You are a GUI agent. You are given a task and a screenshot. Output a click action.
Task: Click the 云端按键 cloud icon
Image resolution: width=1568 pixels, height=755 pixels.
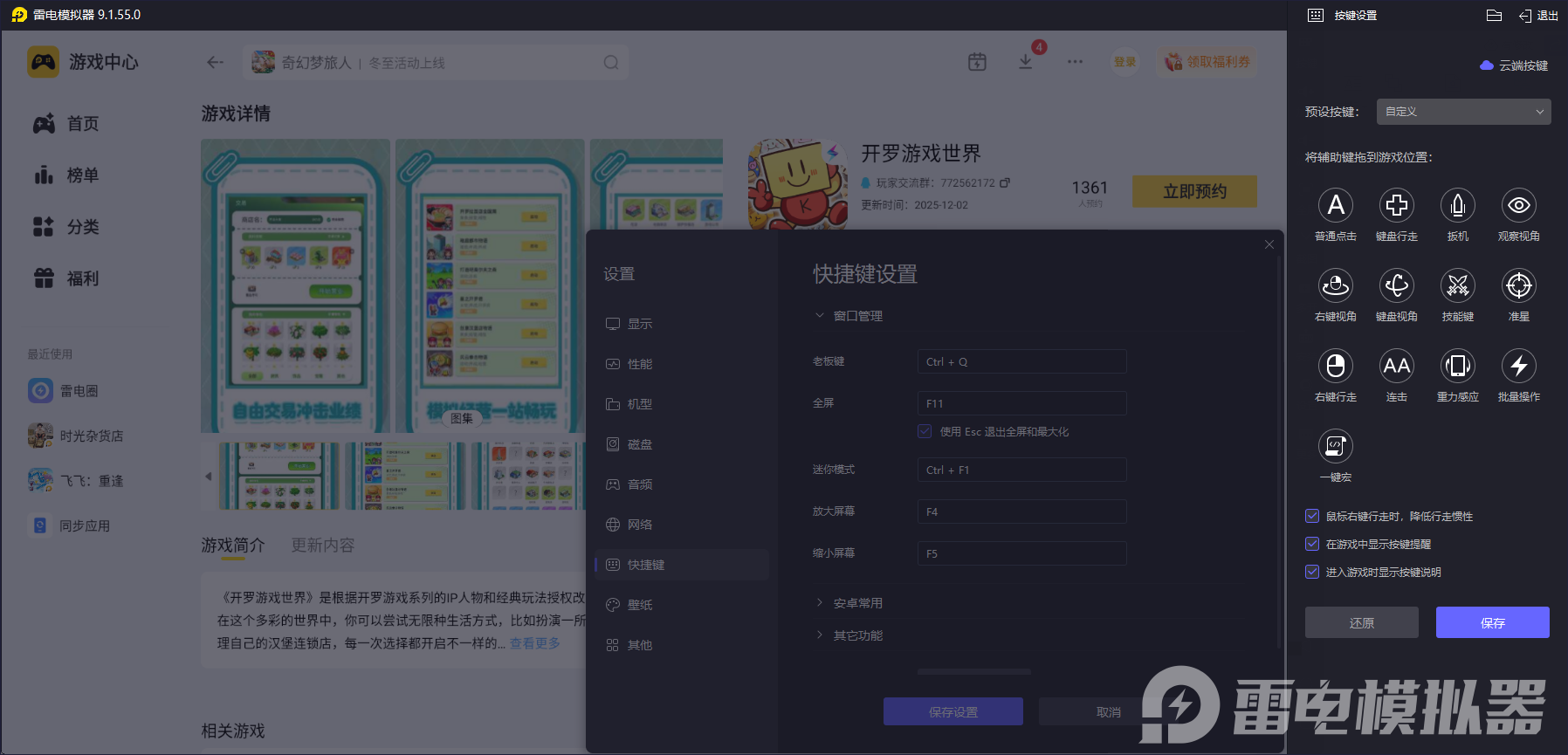coord(1487,65)
